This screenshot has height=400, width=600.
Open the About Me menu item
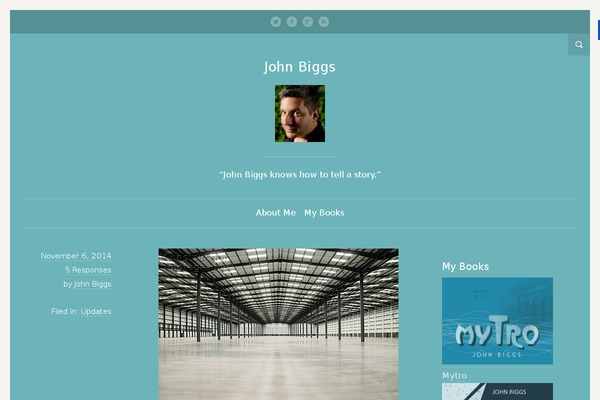point(276,212)
